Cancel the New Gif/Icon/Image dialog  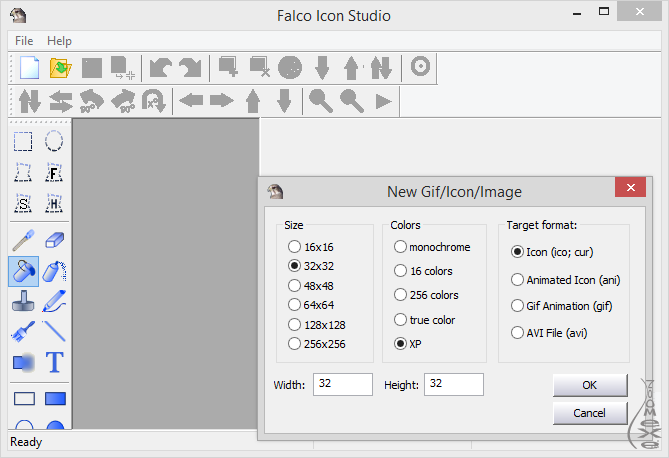click(x=590, y=413)
